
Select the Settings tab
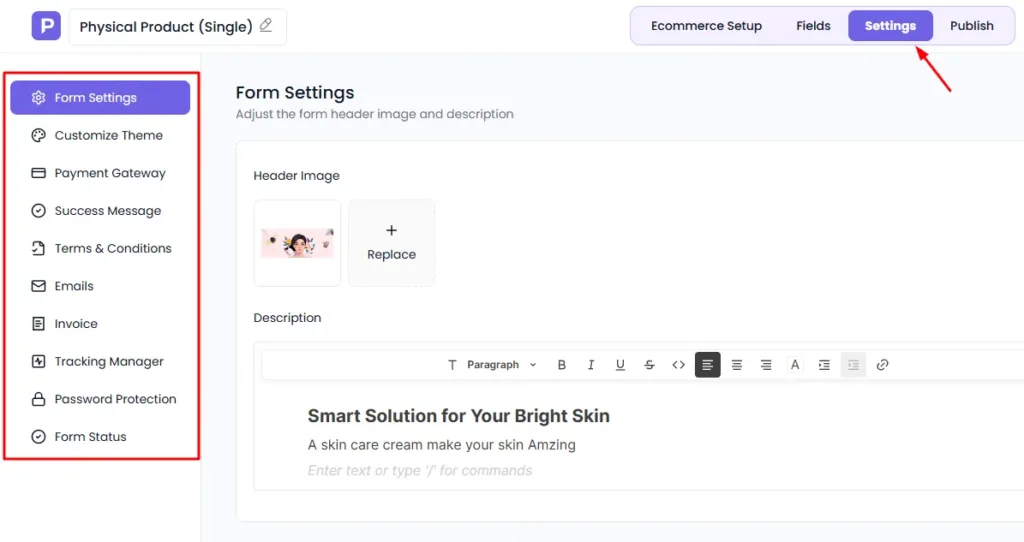pyautogui.click(x=890, y=26)
